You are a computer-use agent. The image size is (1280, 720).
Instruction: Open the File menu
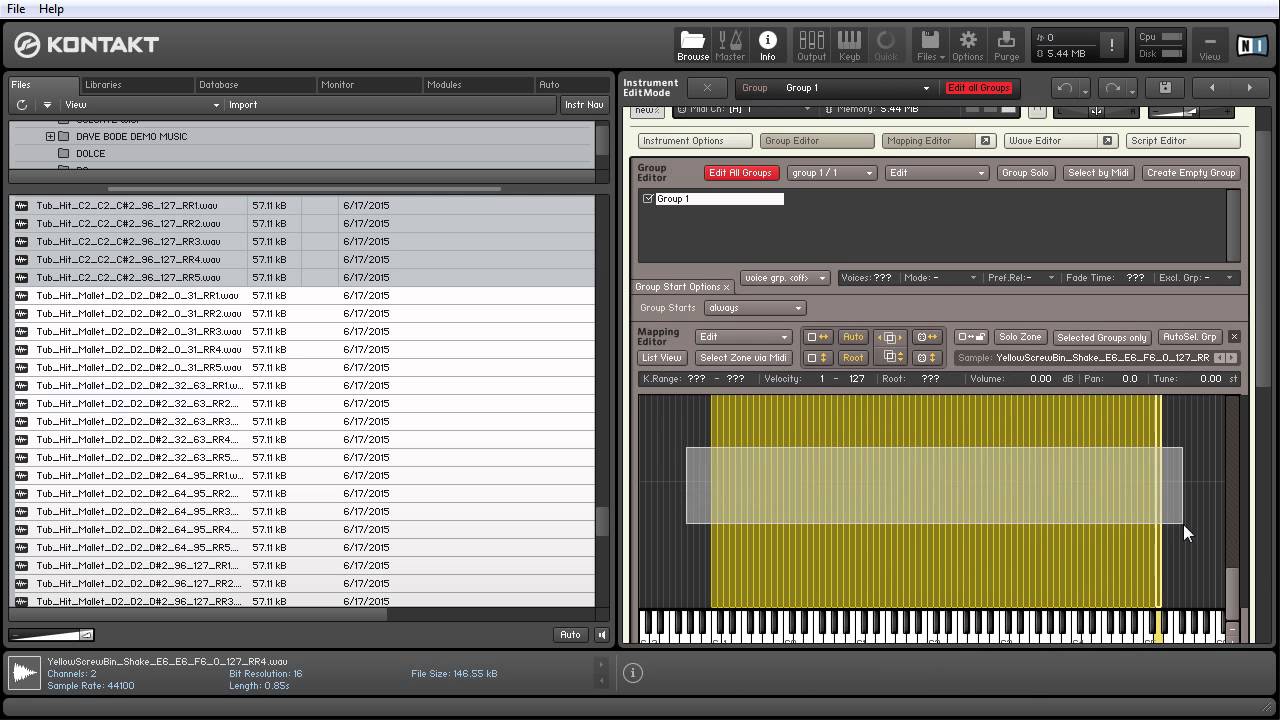coord(16,9)
